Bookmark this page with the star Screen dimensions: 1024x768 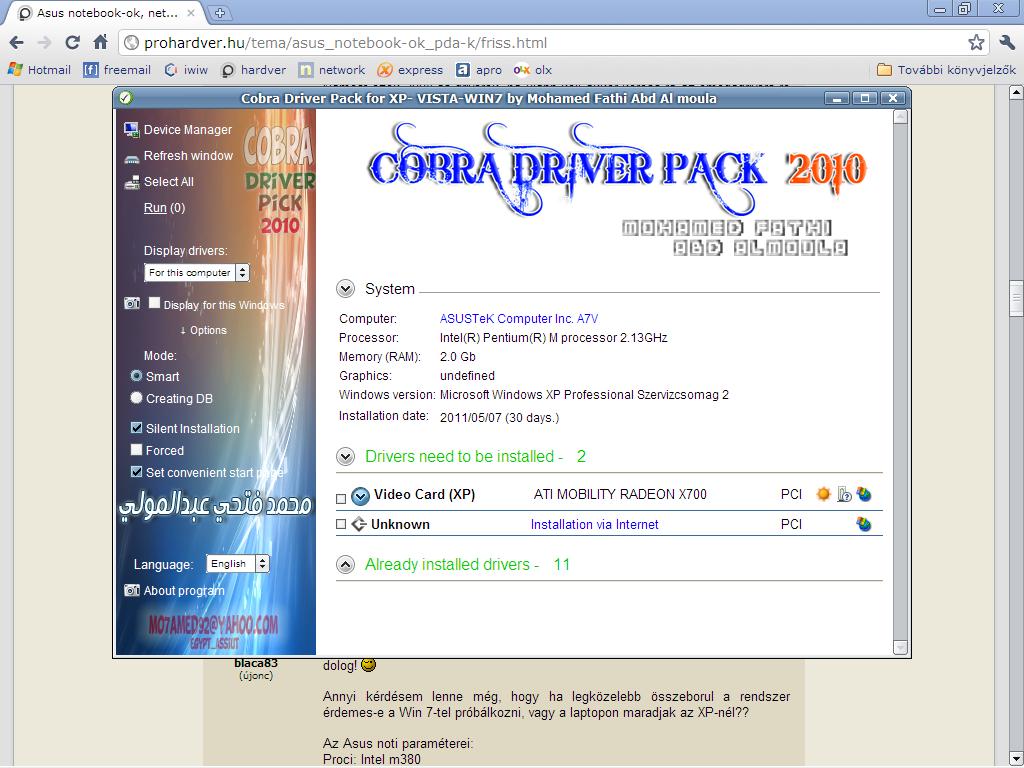click(x=976, y=43)
